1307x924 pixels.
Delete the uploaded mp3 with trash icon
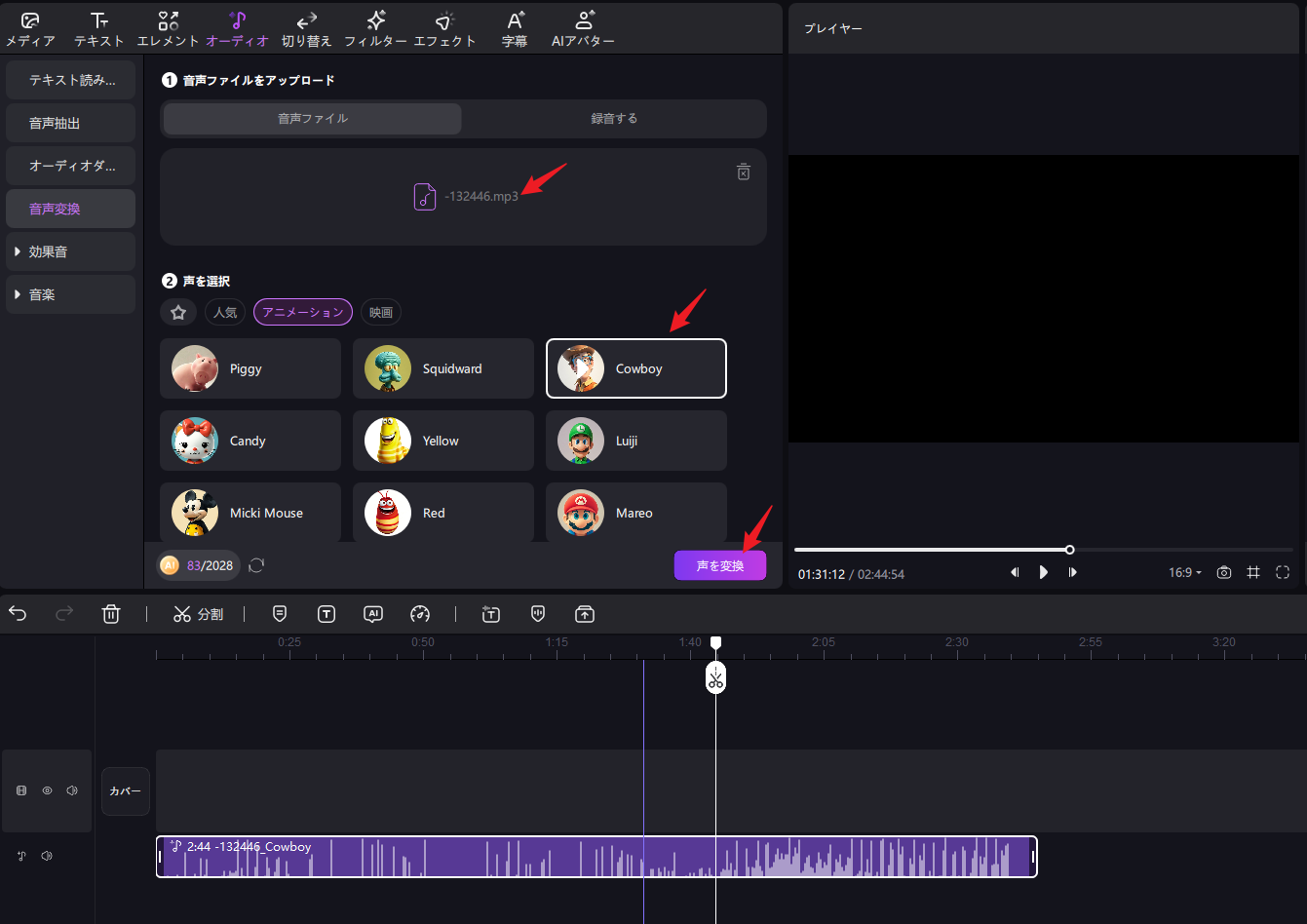point(743,172)
